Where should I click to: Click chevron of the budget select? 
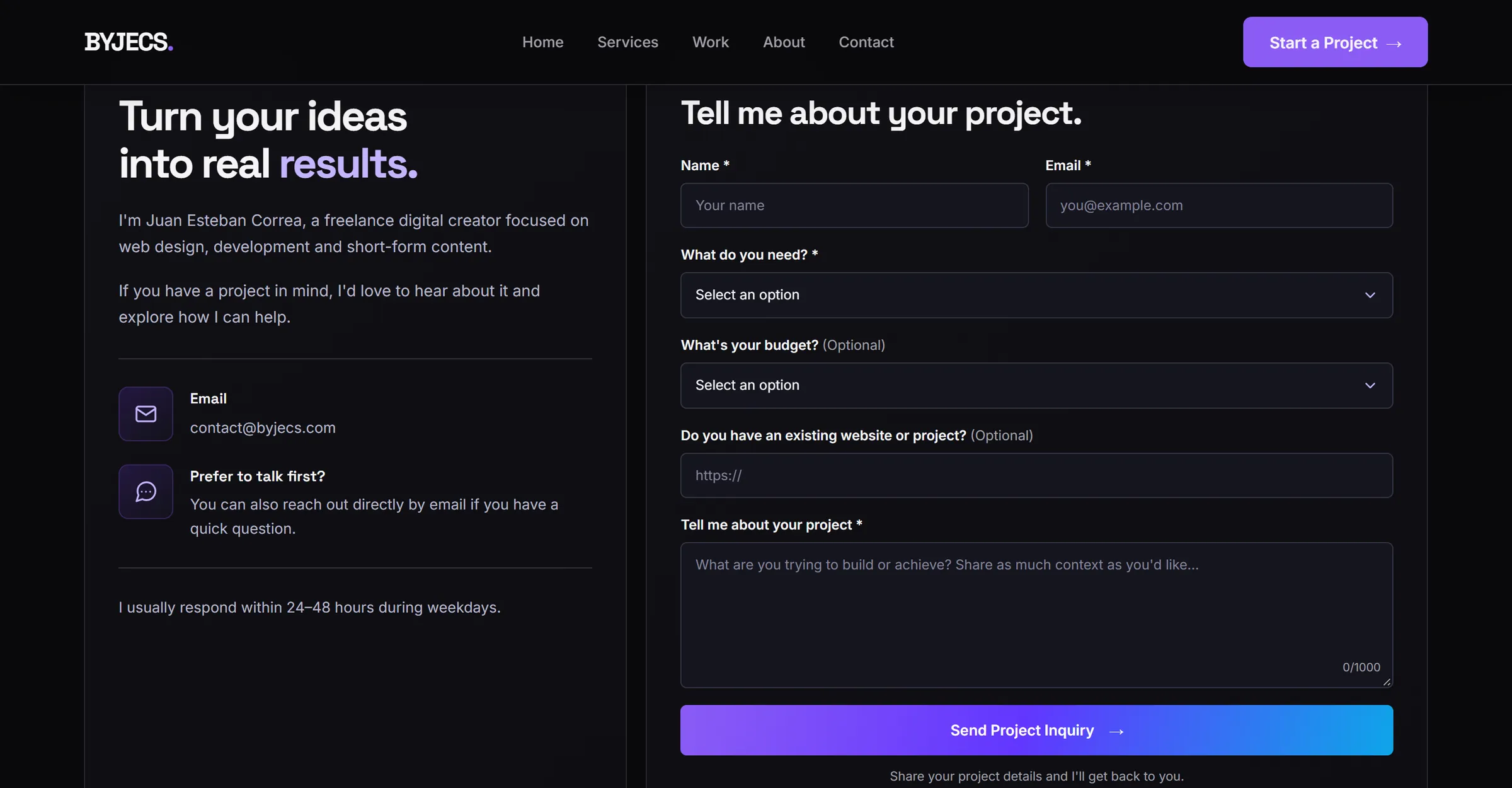[1370, 385]
